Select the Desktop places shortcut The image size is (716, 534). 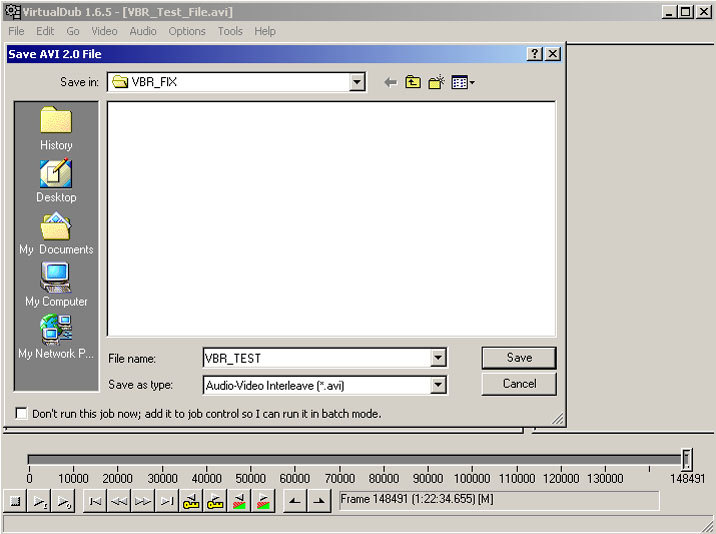point(56,181)
